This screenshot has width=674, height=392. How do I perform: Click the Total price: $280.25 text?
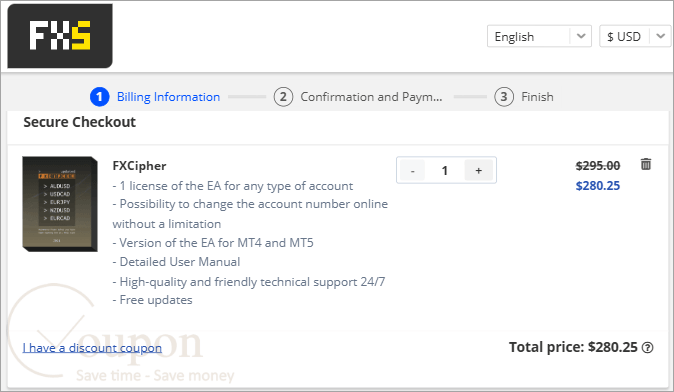tap(573, 347)
